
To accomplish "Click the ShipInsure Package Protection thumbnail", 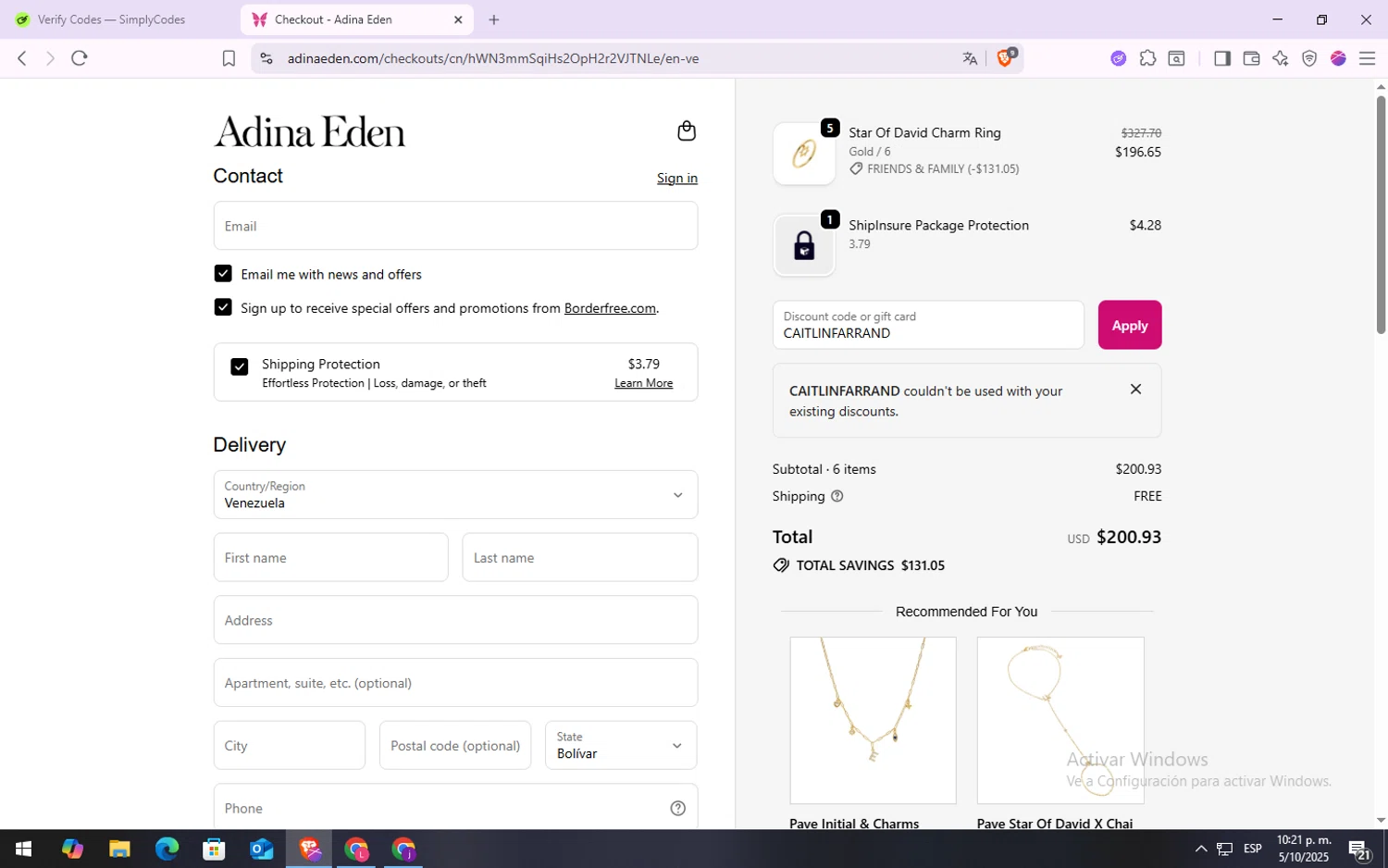I will [x=804, y=245].
